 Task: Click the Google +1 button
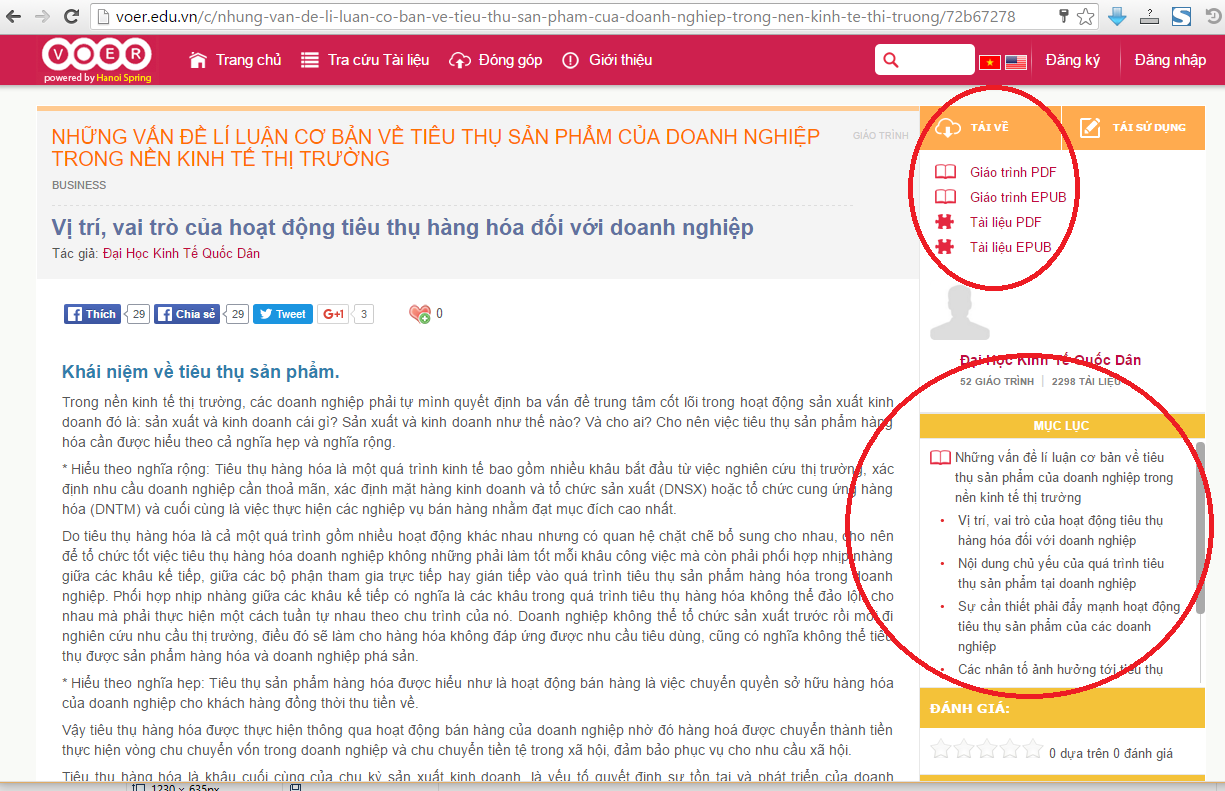(x=333, y=314)
